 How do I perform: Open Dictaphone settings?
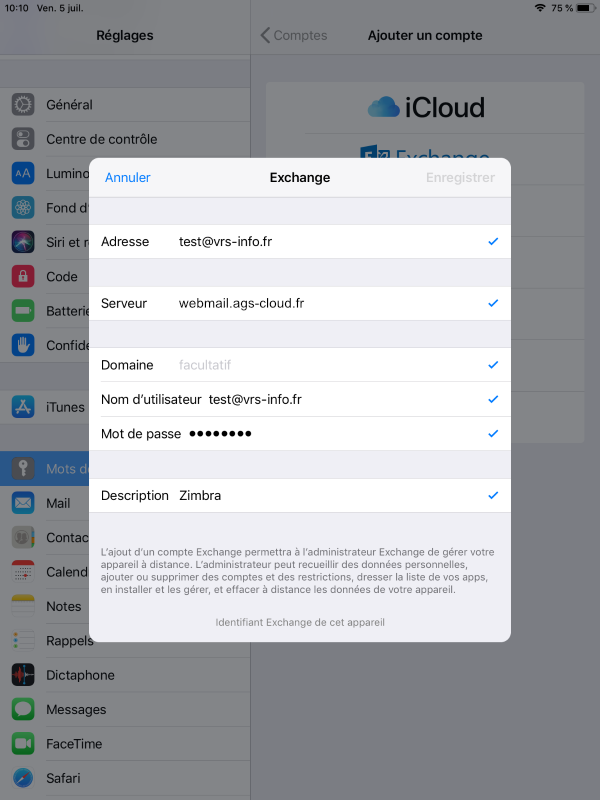[125, 675]
